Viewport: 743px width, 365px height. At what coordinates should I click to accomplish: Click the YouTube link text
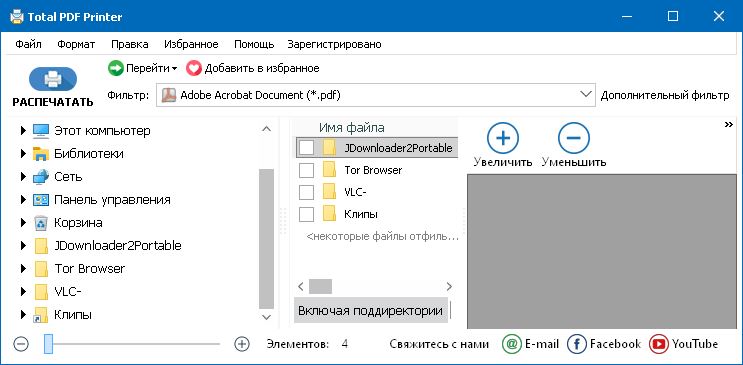[x=695, y=344]
